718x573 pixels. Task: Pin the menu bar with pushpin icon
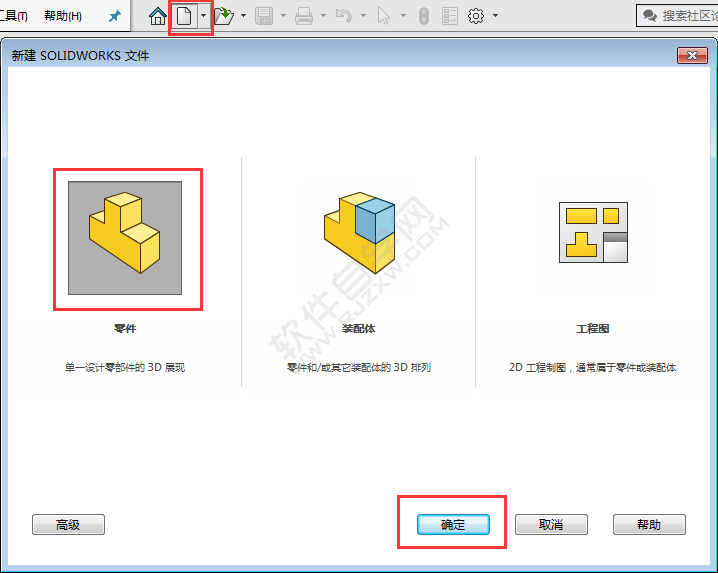click(115, 16)
